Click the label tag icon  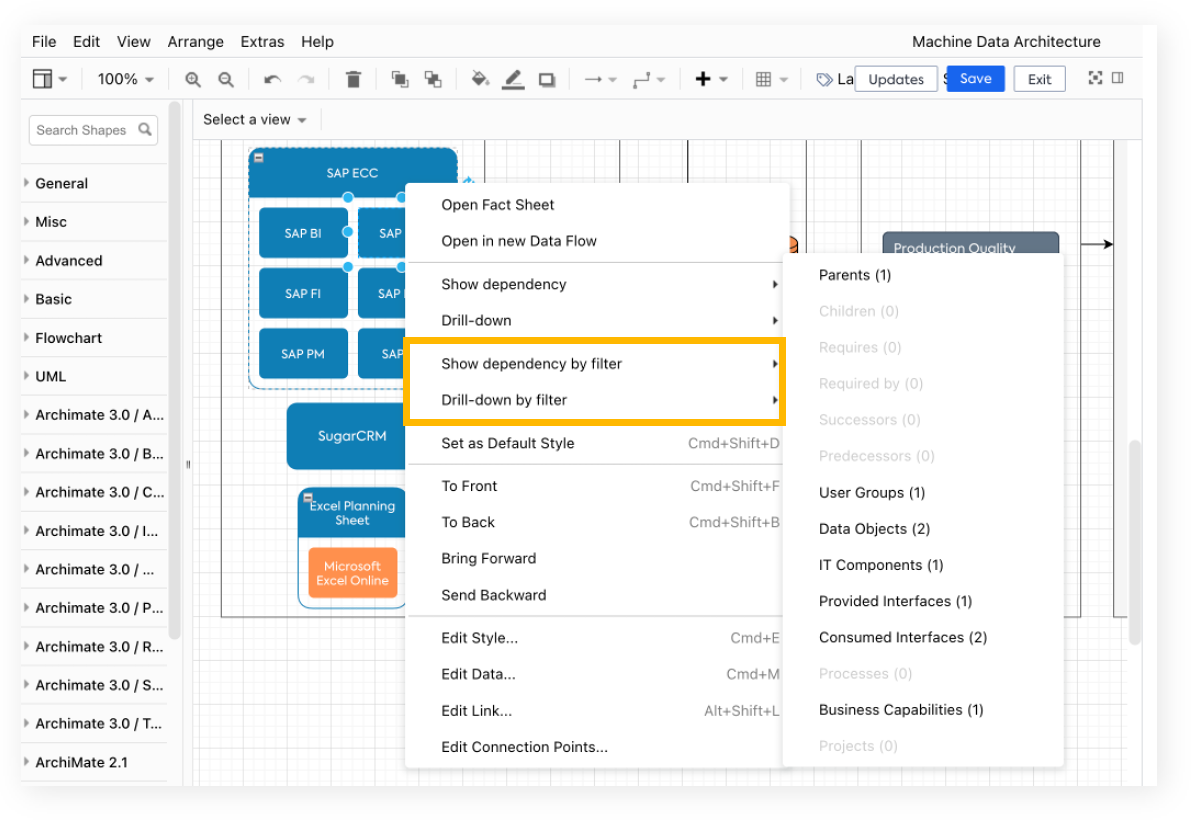click(825, 79)
